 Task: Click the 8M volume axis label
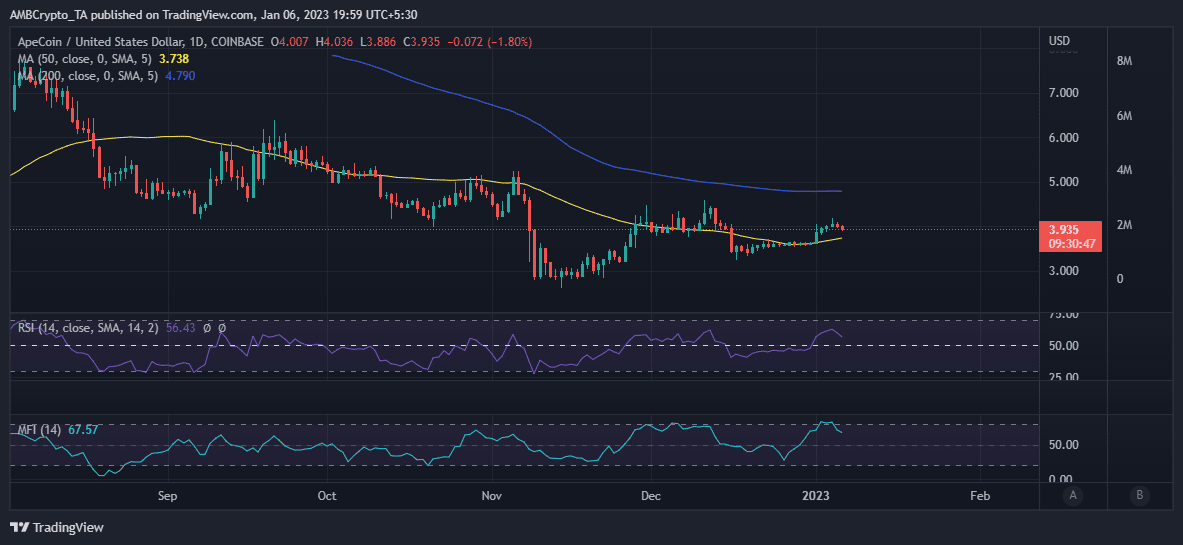coord(1123,61)
